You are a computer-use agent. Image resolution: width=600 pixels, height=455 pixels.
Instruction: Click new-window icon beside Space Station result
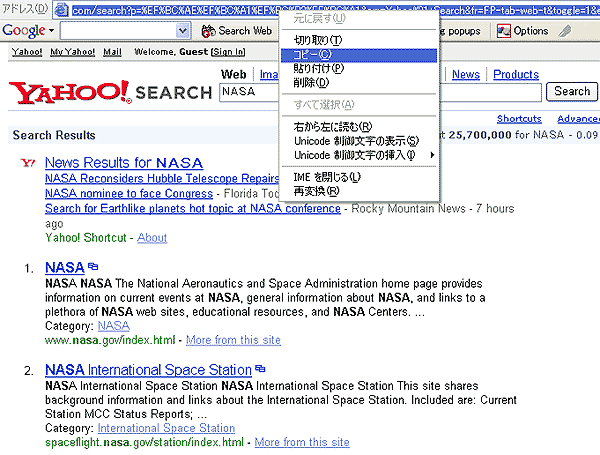[260, 369]
